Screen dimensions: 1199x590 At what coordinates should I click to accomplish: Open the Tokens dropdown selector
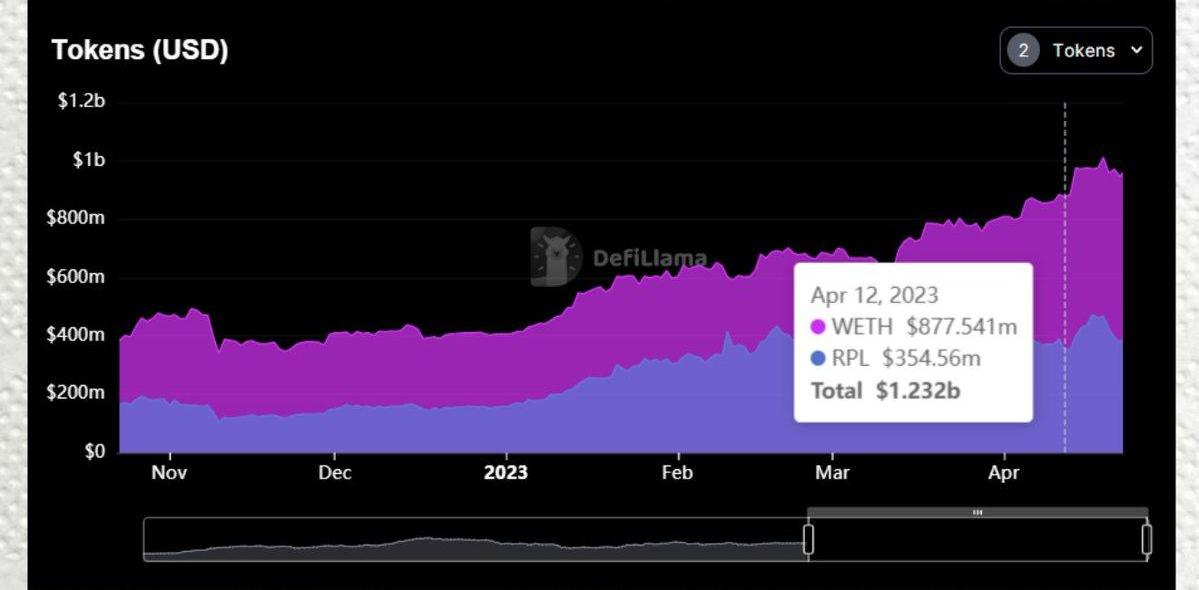tap(1076, 50)
